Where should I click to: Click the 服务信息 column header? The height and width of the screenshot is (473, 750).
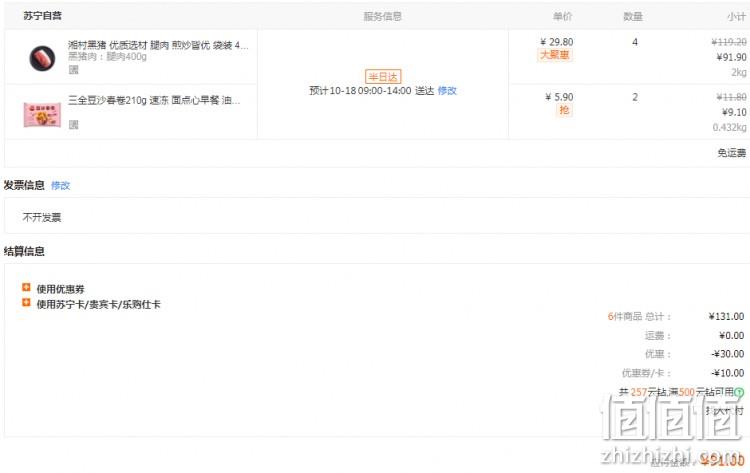[x=382, y=16]
